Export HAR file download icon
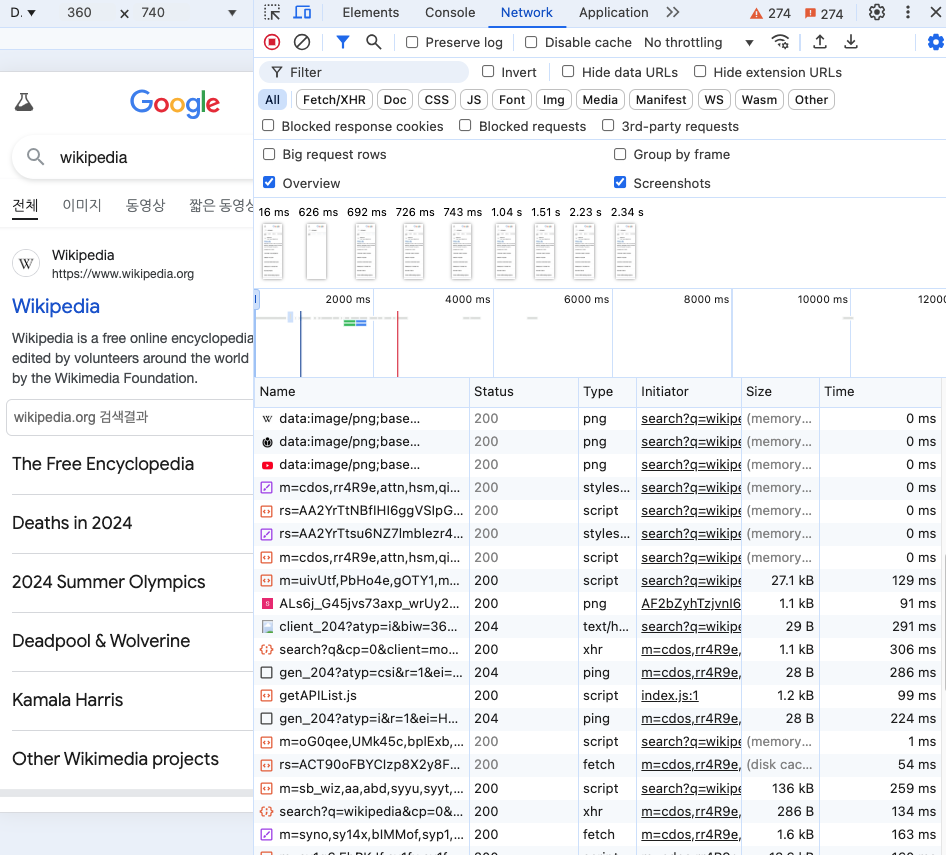946x855 pixels. click(x=851, y=42)
